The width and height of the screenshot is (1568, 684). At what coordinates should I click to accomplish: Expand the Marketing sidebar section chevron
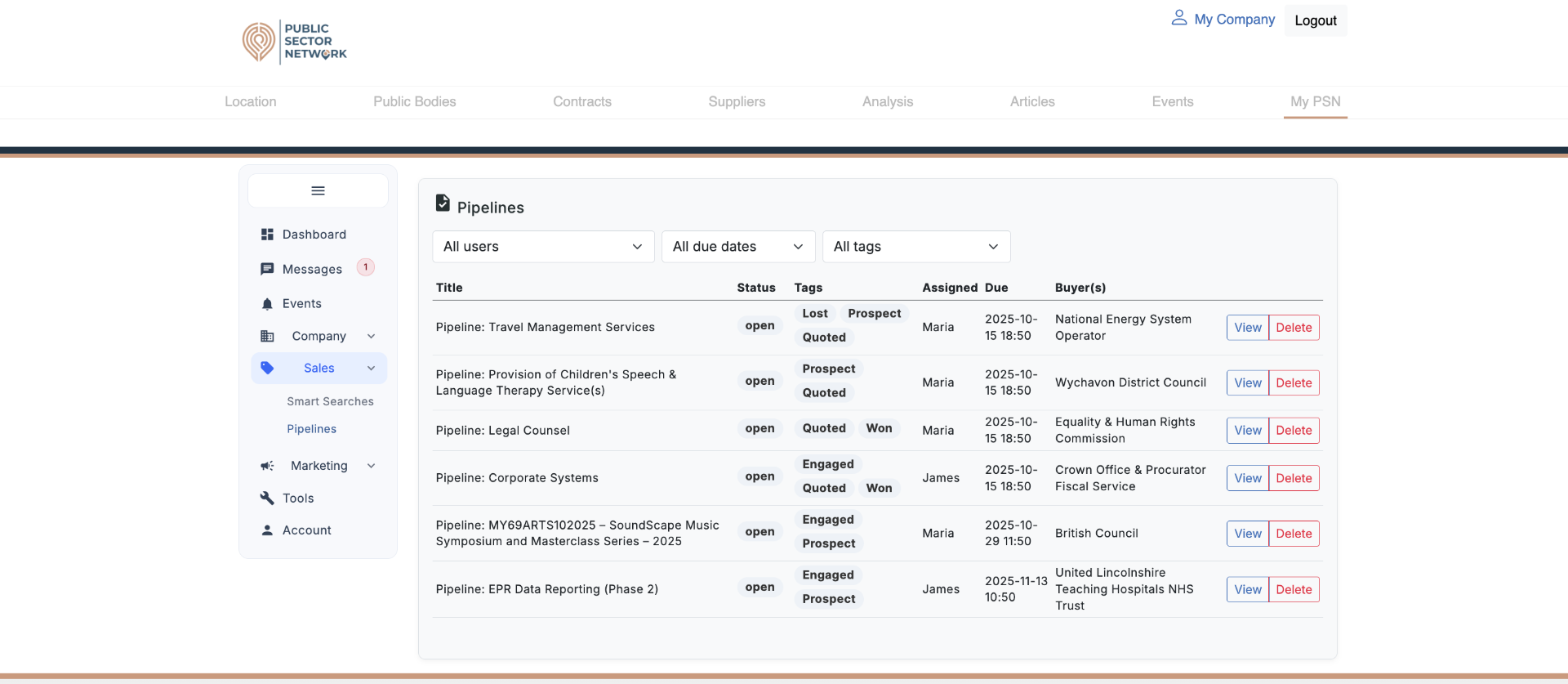[x=371, y=466]
